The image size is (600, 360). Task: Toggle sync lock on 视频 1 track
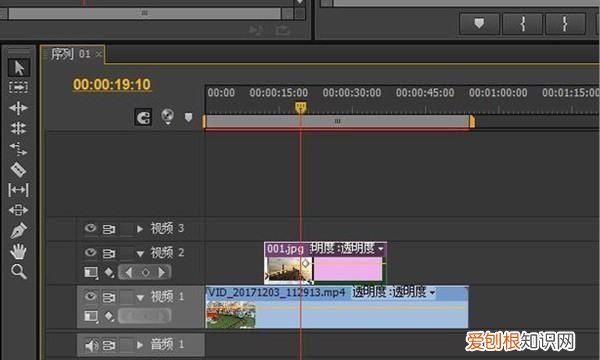[109, 297]
